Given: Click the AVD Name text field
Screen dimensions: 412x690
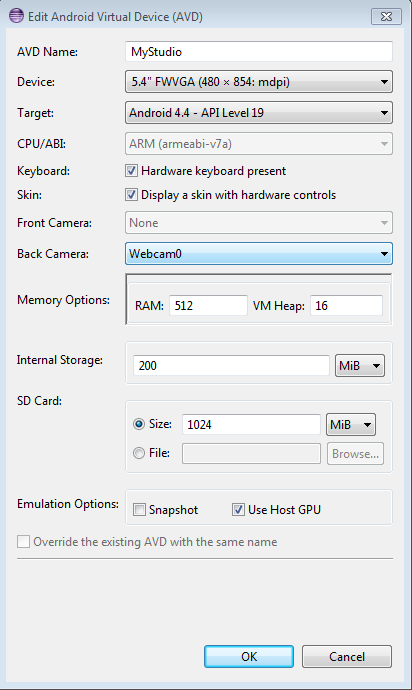Looking at the screenshot, I should coord(259,51).
